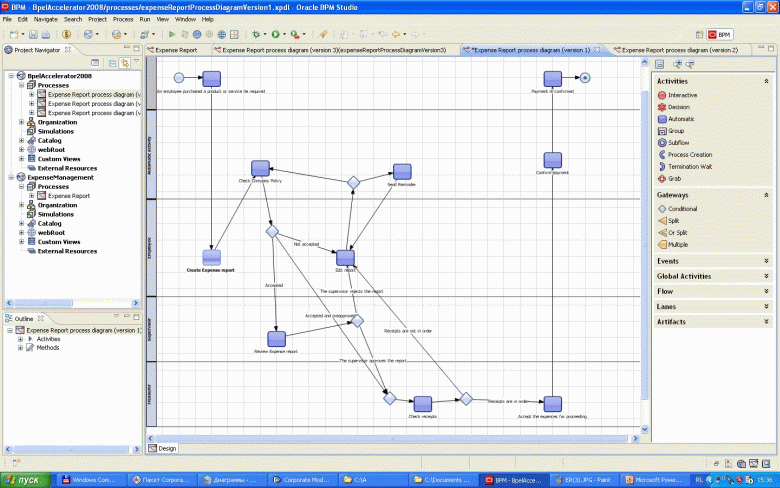780x488 pixels.
Task: Click the green circle Run-as toolbar icon
Action: 275,34
